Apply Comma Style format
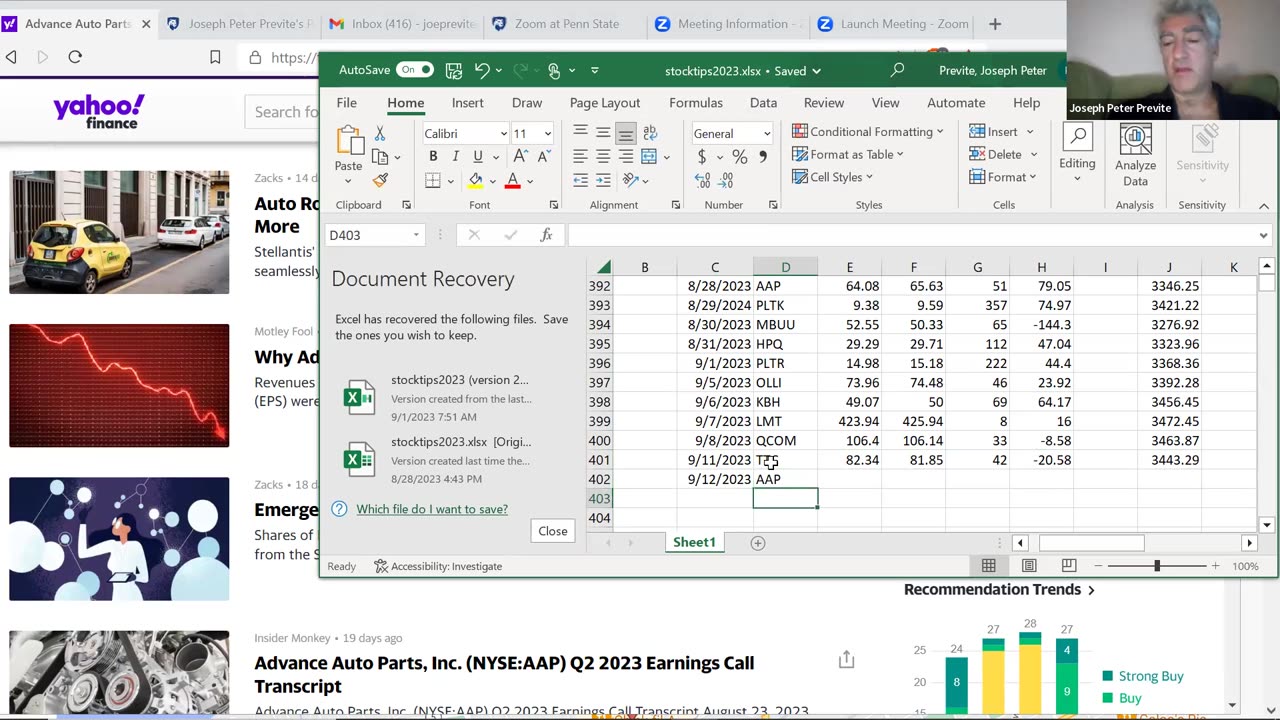The width and height of the screenshot is (1280, 720). point(763,157)
